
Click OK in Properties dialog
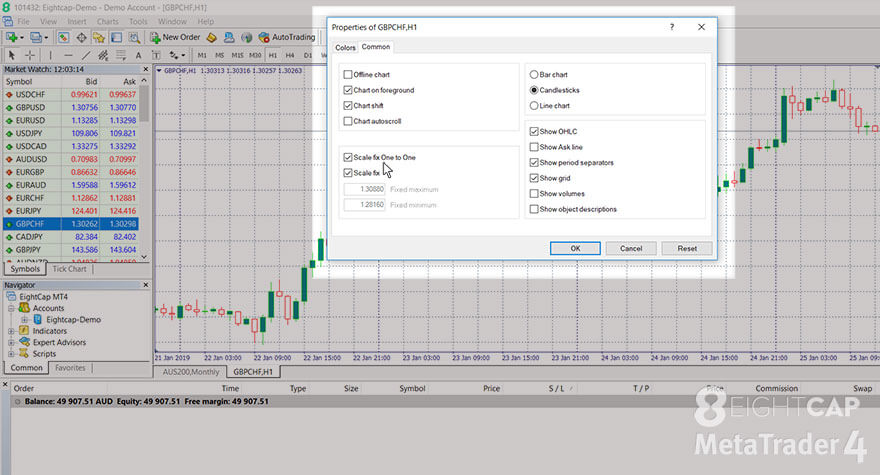[575, 248]
